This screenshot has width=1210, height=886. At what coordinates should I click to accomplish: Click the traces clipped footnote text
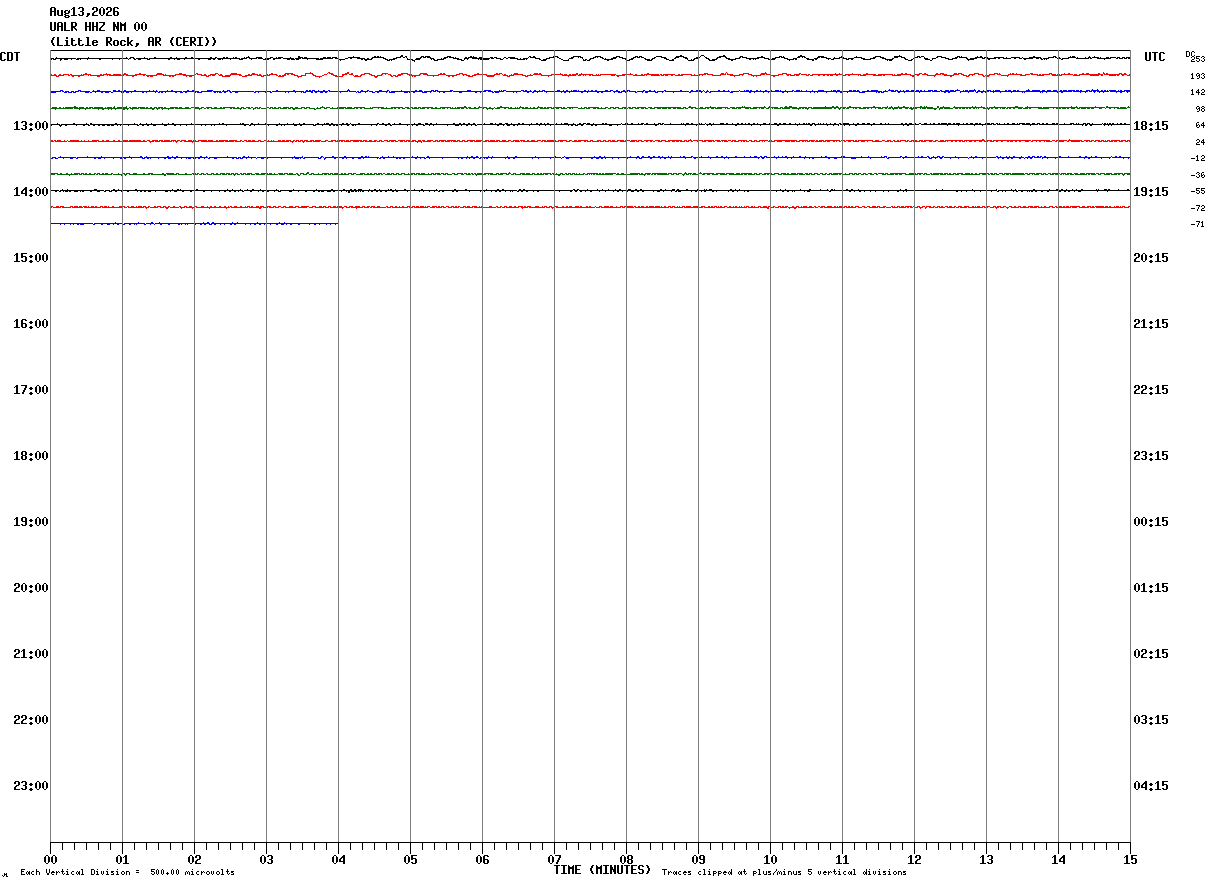pyautogui.click(x=784, y=873)
